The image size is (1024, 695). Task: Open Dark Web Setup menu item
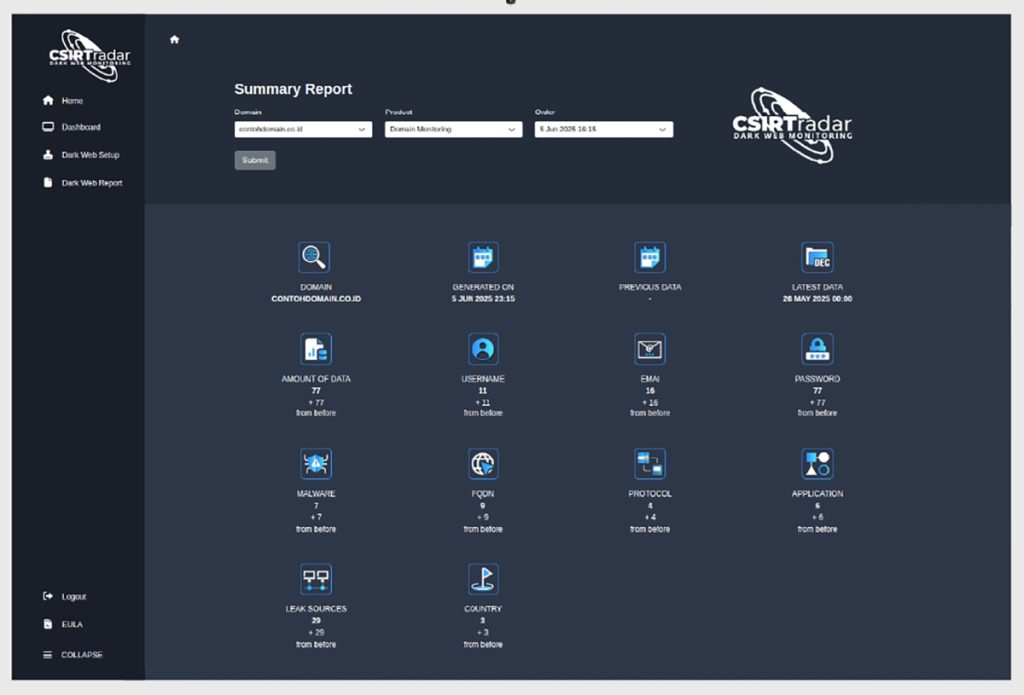click(89, 155)
